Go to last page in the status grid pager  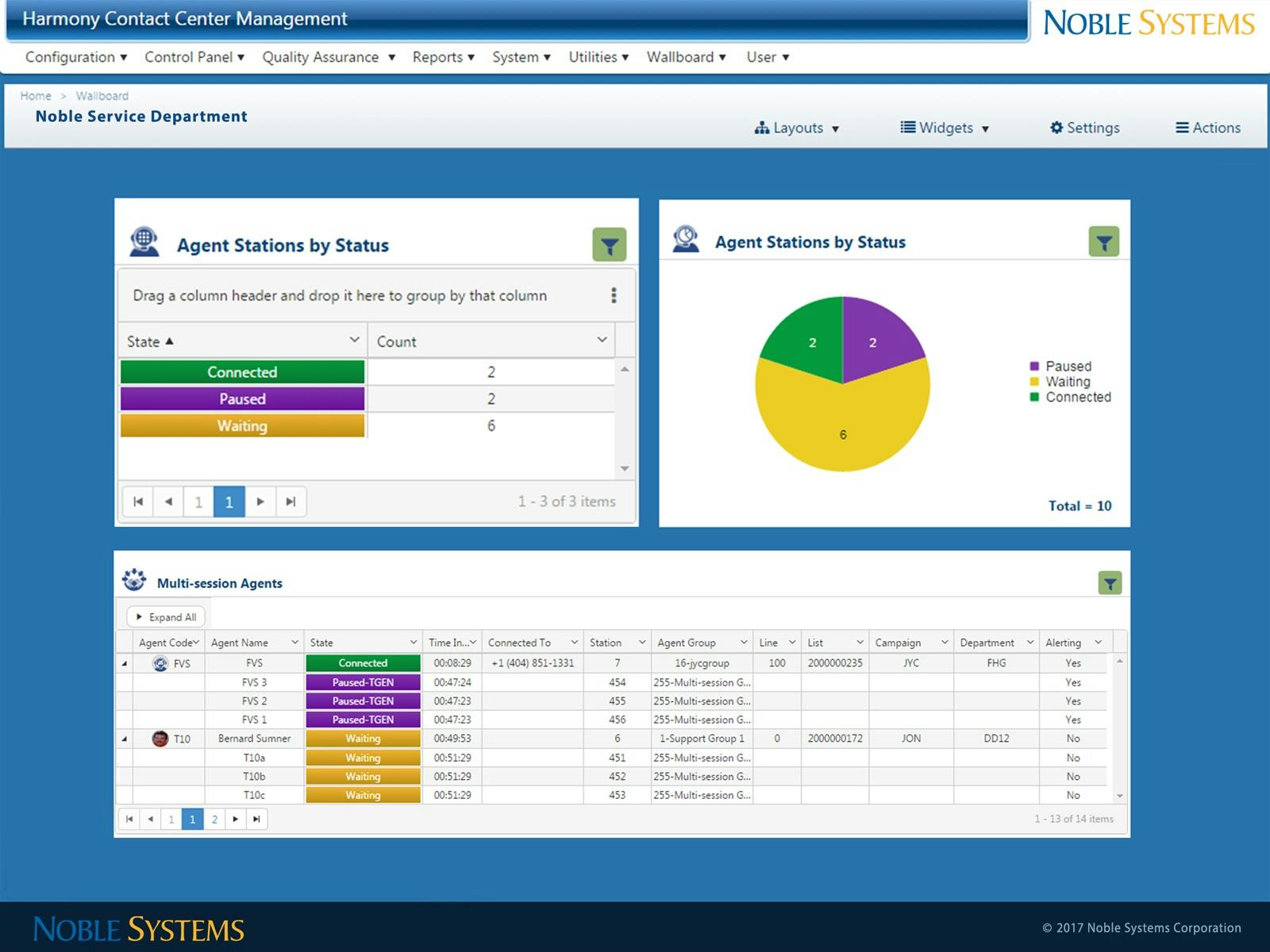[x=291, y=501]
